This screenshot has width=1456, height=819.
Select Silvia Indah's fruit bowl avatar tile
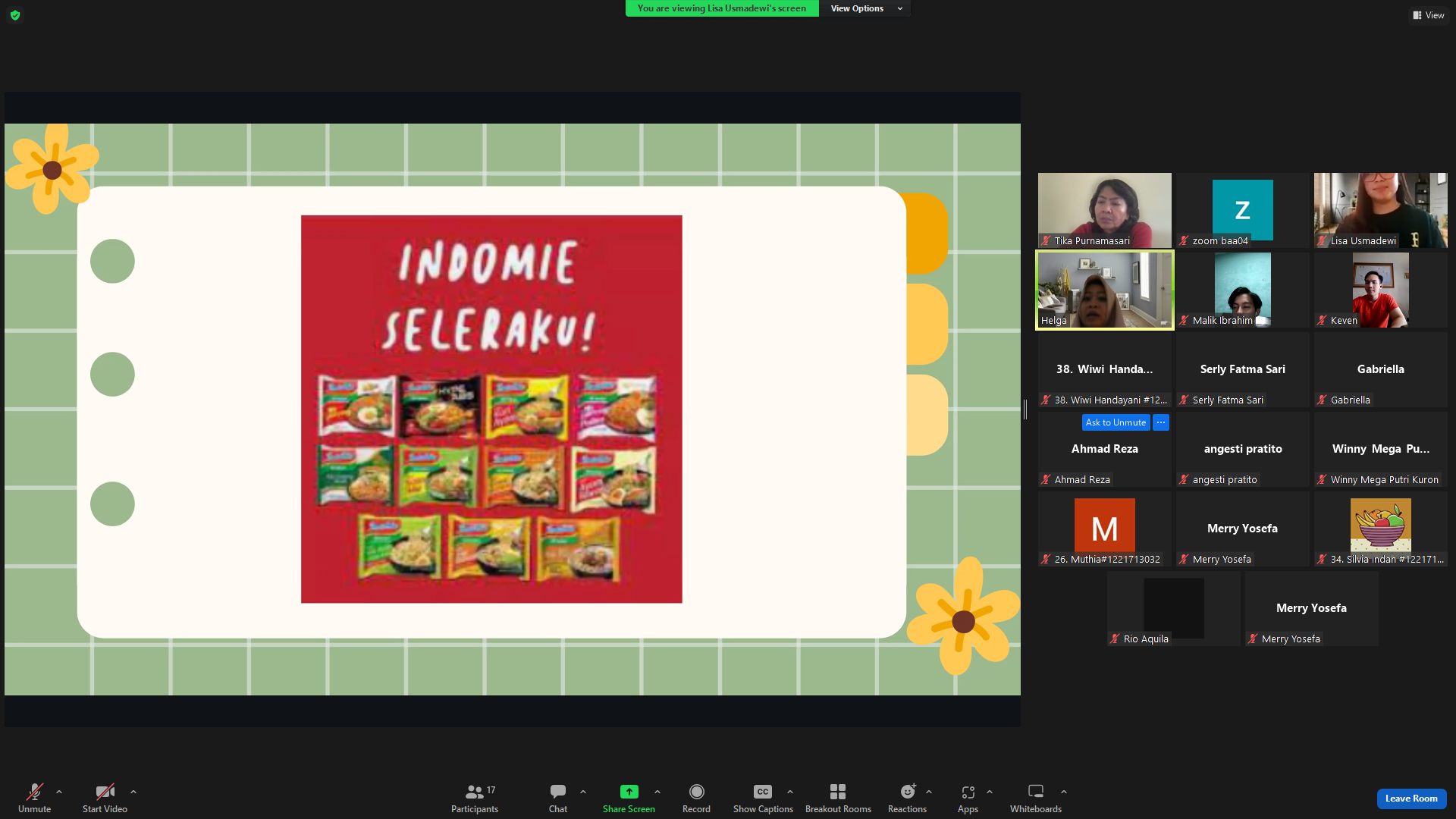(1381, 529)
